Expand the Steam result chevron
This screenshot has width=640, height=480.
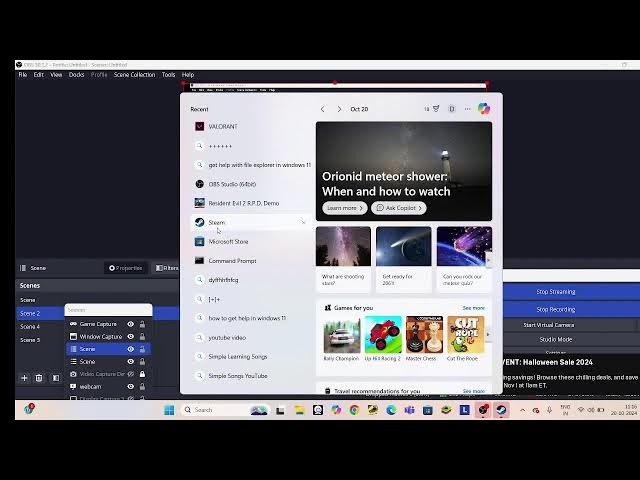click(x=303, y=222)
